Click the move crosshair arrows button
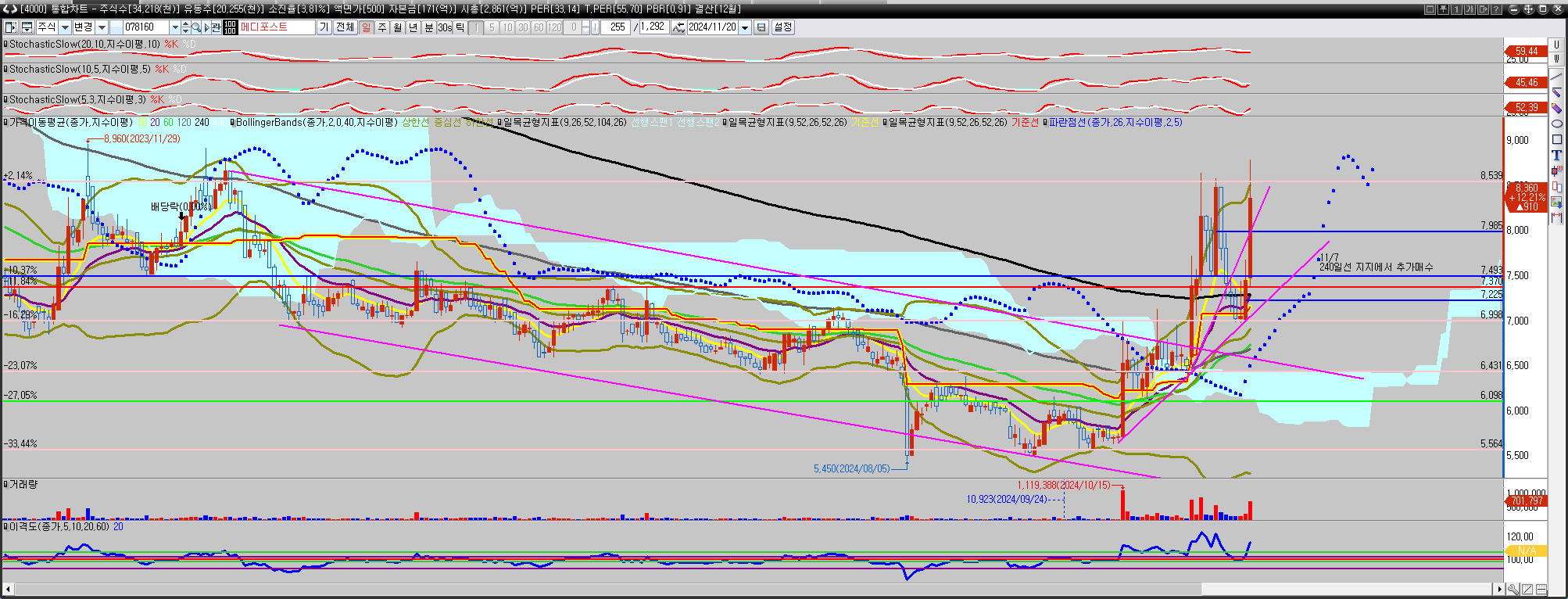 tap(1528, 9)
